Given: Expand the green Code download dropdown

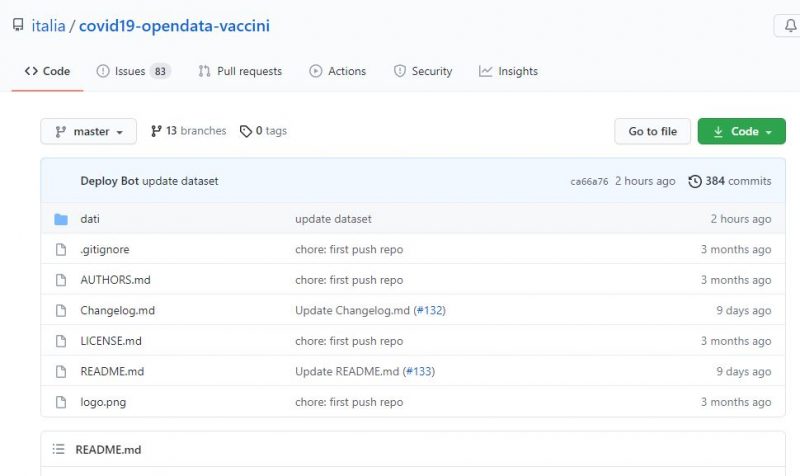Looking at the screenshot, I should coord(741,131).
